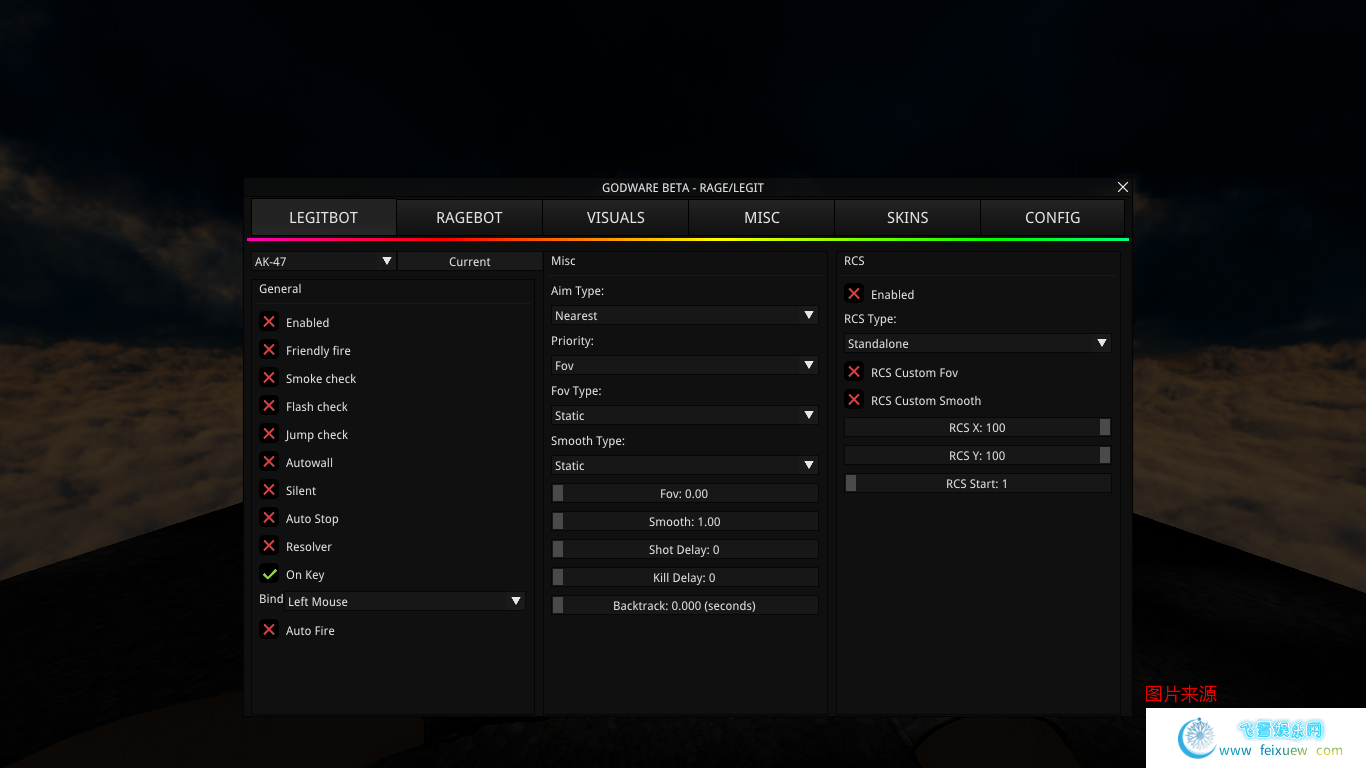Open the SKINS tab
This screenshot has width=1366, height=768.
tap(907, 217)
